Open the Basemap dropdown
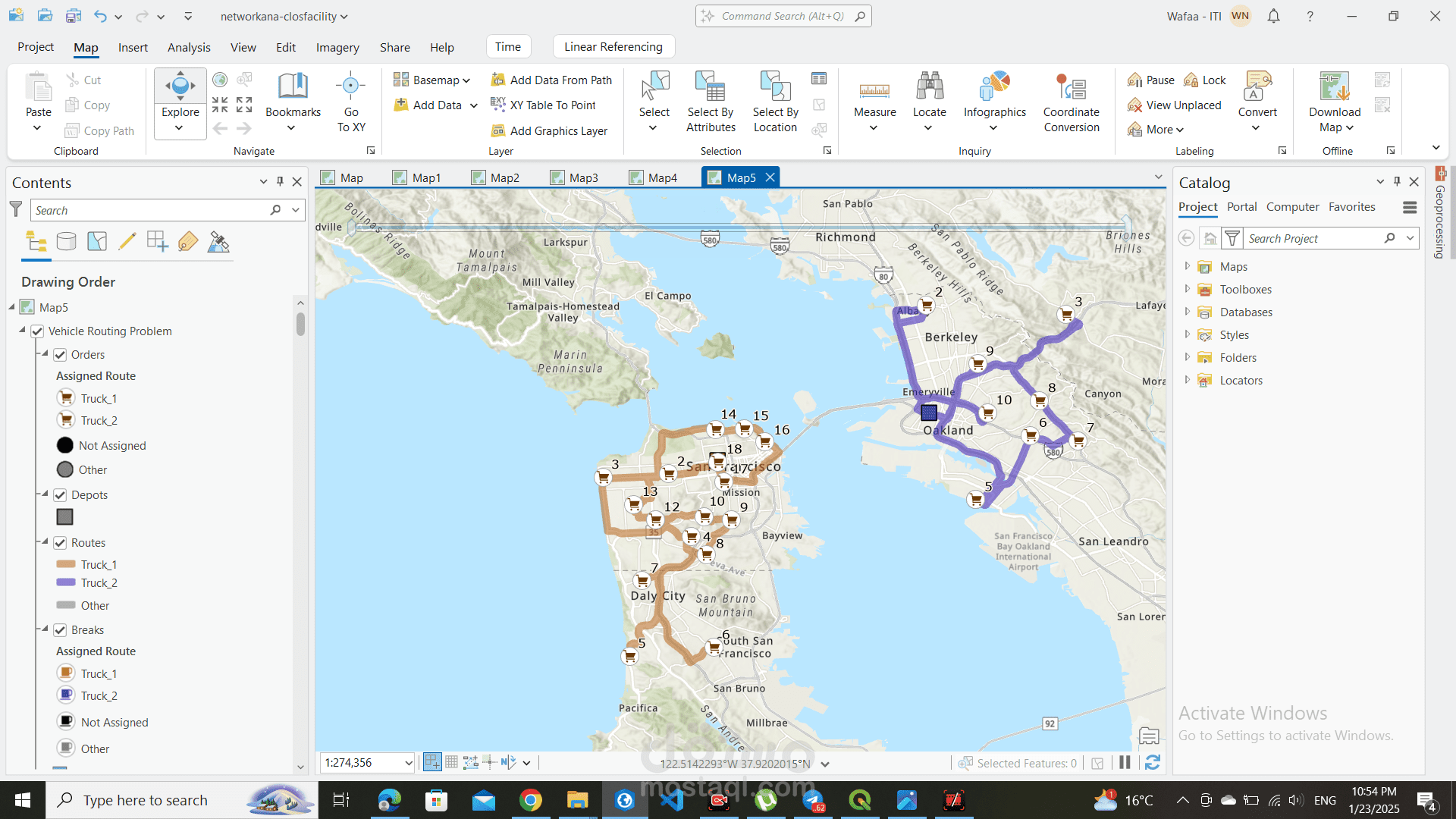Viewport: 1456px width, 819px height. pos(432,80)
